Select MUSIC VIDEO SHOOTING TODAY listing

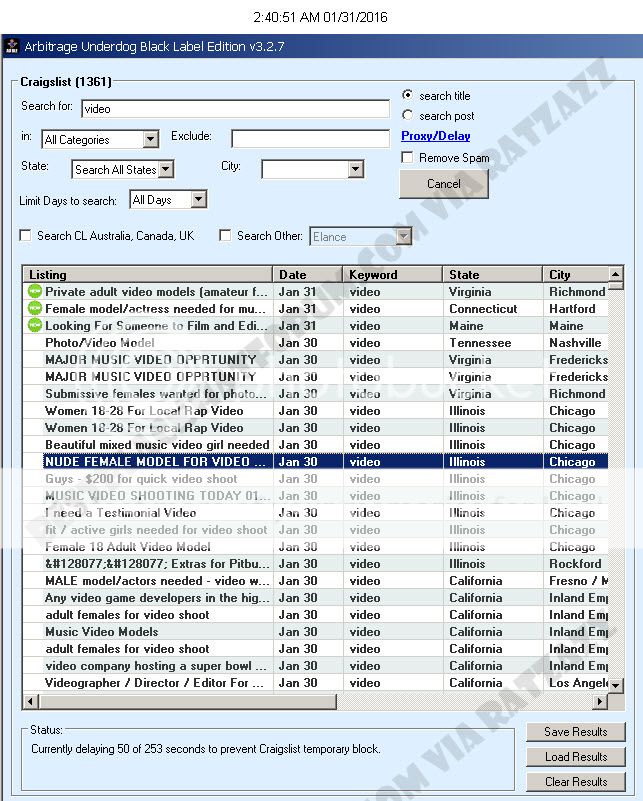point(315,496)
